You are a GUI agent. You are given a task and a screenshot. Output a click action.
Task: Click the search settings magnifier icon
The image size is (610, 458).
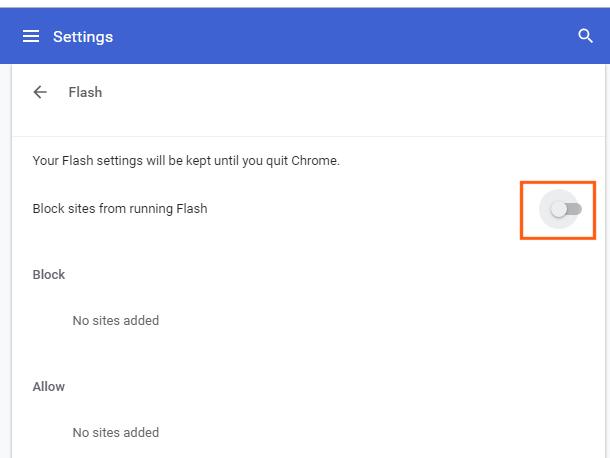pos(585,36)
